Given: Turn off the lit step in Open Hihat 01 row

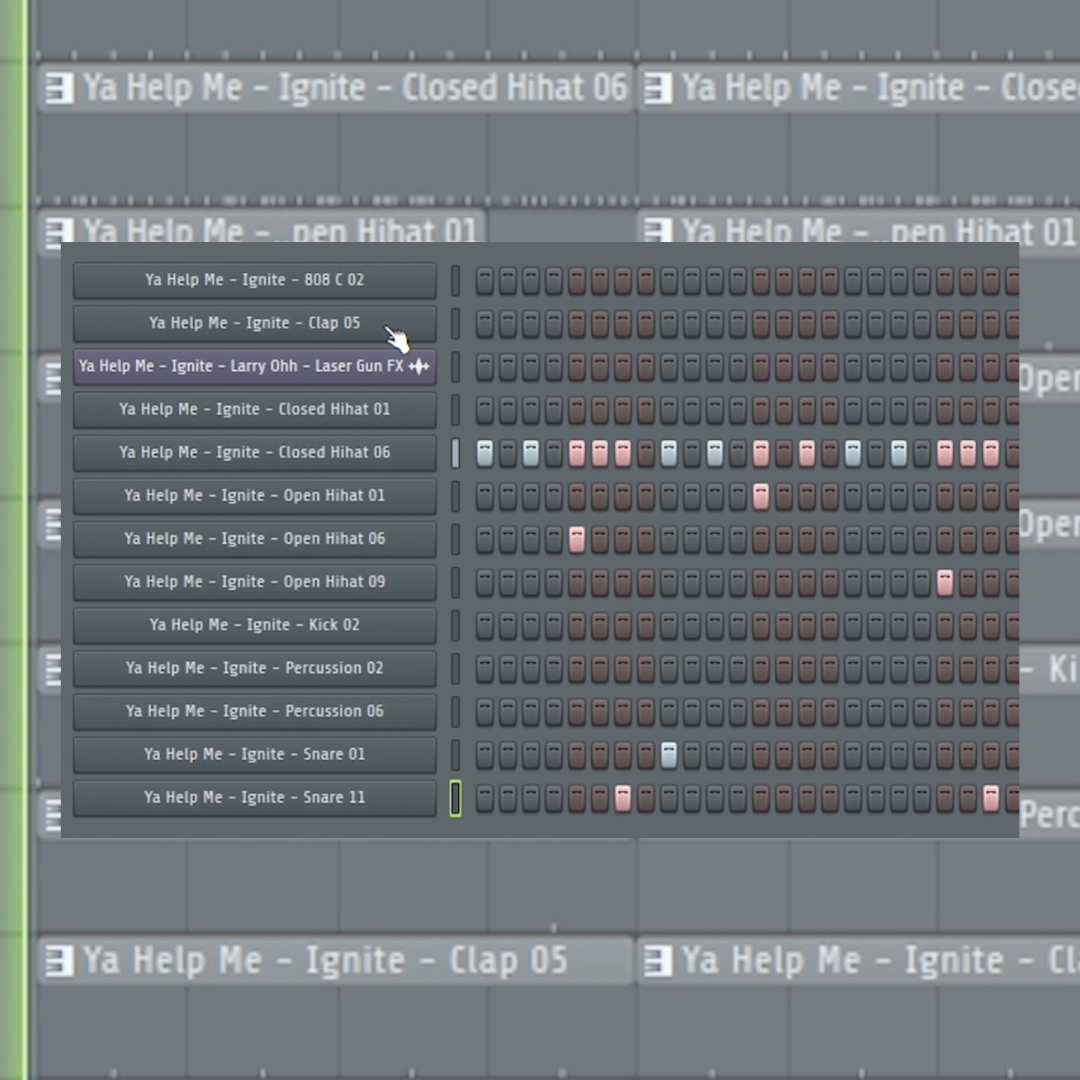Looking at the screenshot, I should [761, 496].
